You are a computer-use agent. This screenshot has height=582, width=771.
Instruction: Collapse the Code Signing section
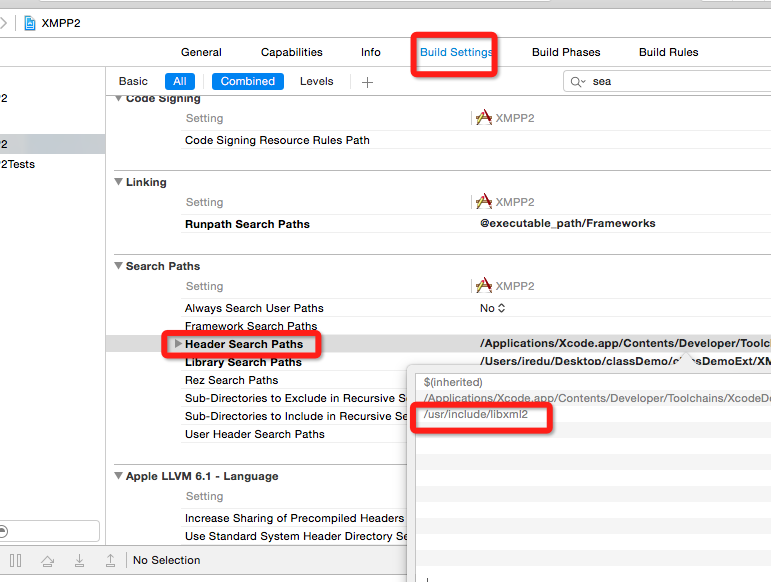coord(119,98)
